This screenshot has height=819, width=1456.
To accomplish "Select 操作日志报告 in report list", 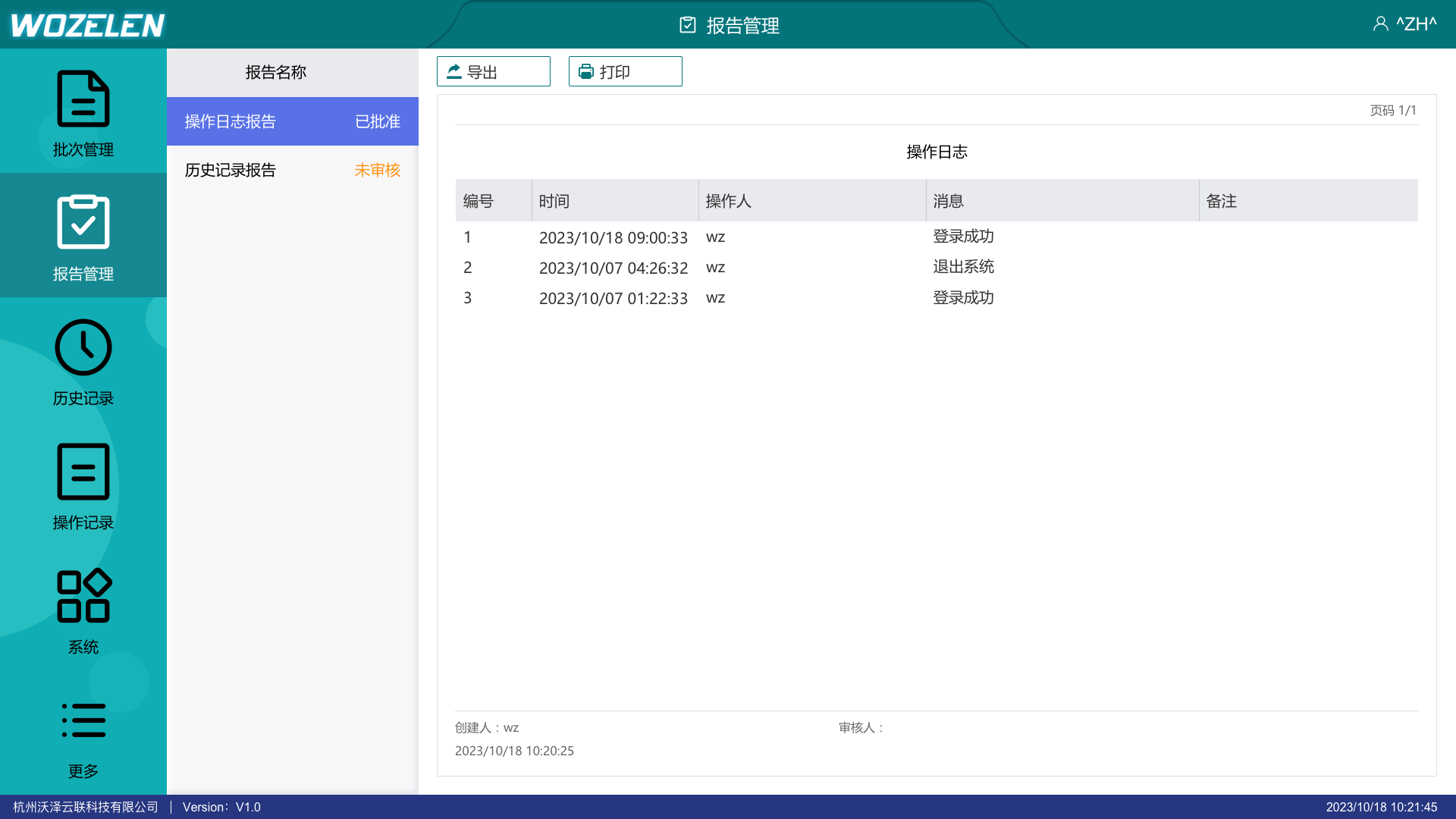I will click(293, 121).
